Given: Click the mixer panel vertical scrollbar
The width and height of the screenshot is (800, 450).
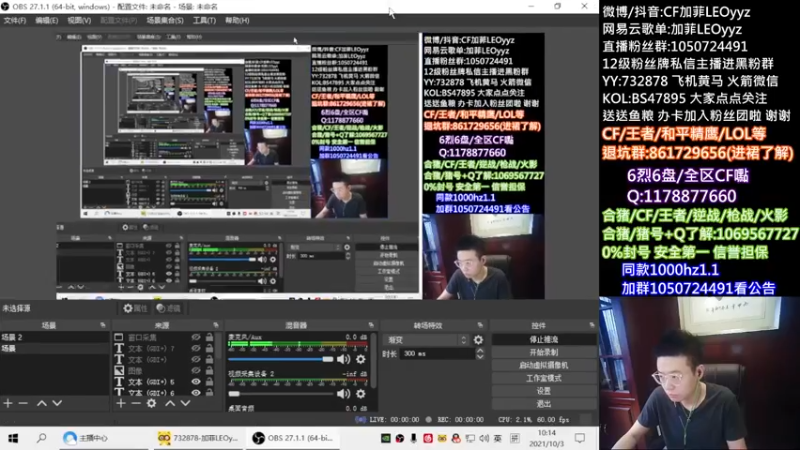Looking at the screenshot, I should (x=374, y=360).
